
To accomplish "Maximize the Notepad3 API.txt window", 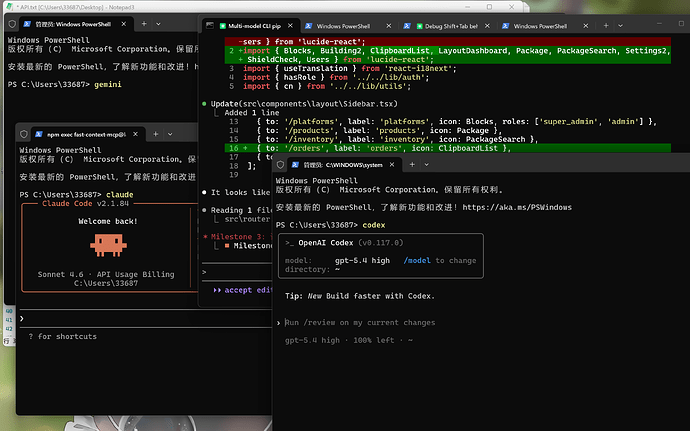I will click(489, 7).
